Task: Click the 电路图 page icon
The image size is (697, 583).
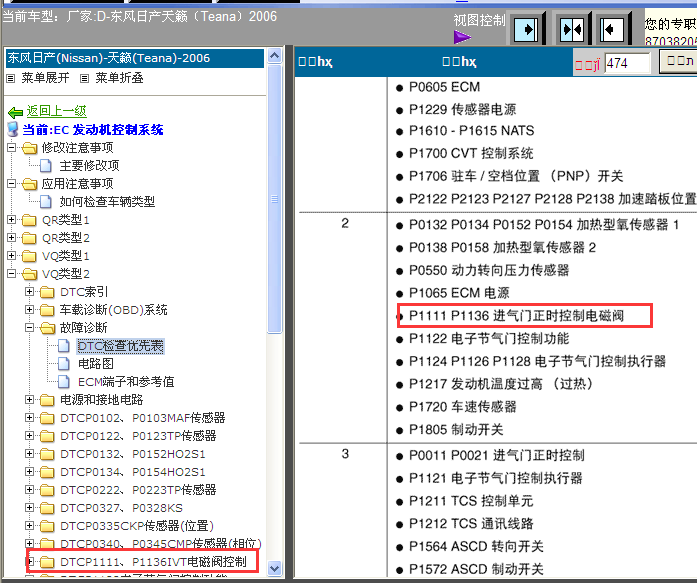Action: click(x=64, y=364)
